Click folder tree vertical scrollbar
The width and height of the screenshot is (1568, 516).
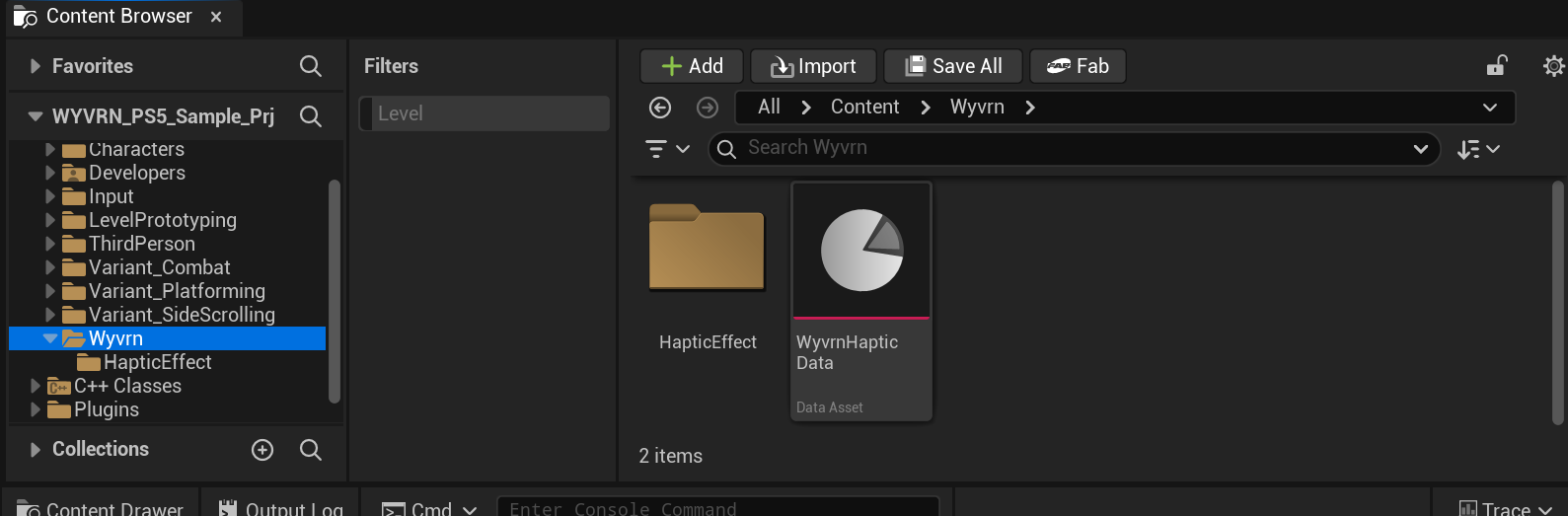[334, 291]
